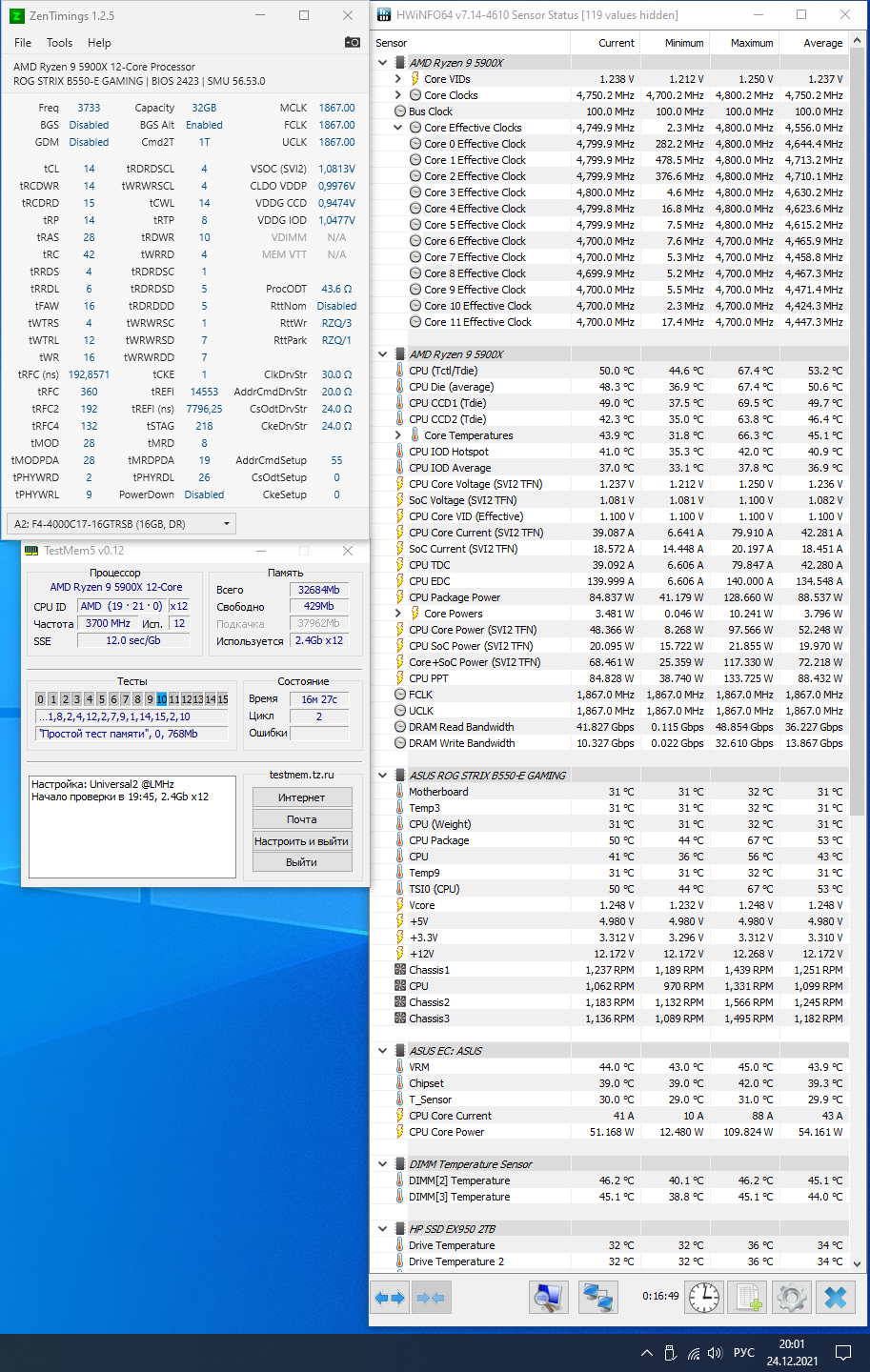Click the ZenTimings camera screenshot icon

(352, 42)
